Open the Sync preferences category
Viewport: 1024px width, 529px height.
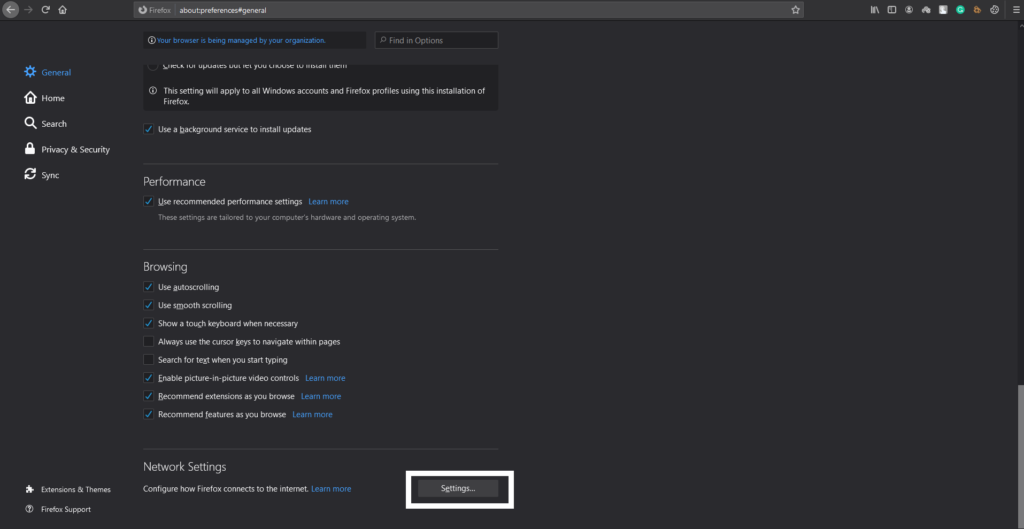[x=42, y=175]
